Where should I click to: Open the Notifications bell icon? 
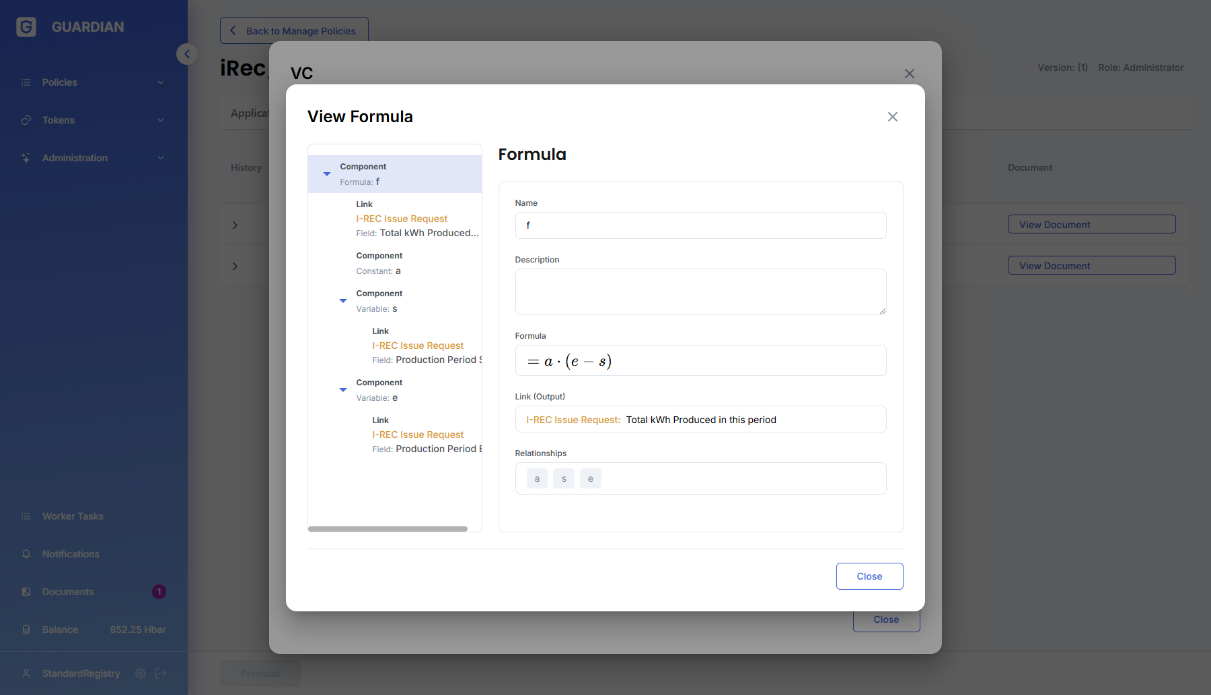26,554
